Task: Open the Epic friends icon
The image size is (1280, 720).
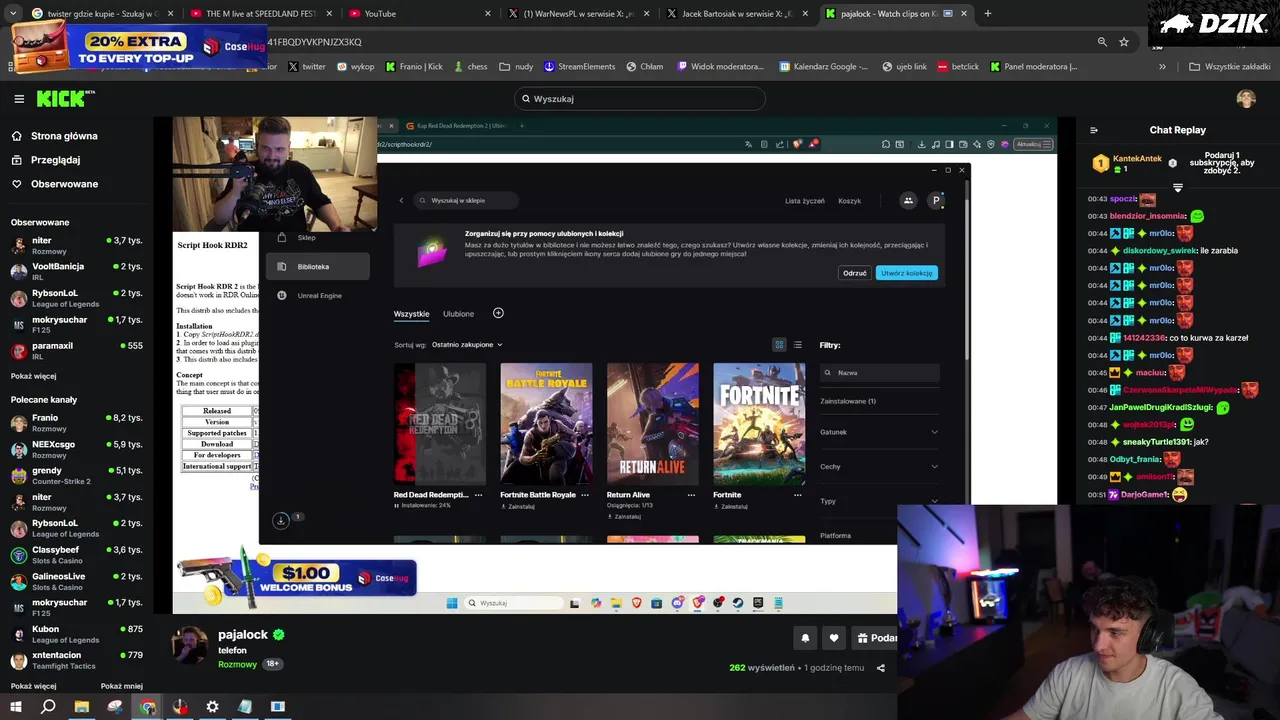Action: coord(908,201)
